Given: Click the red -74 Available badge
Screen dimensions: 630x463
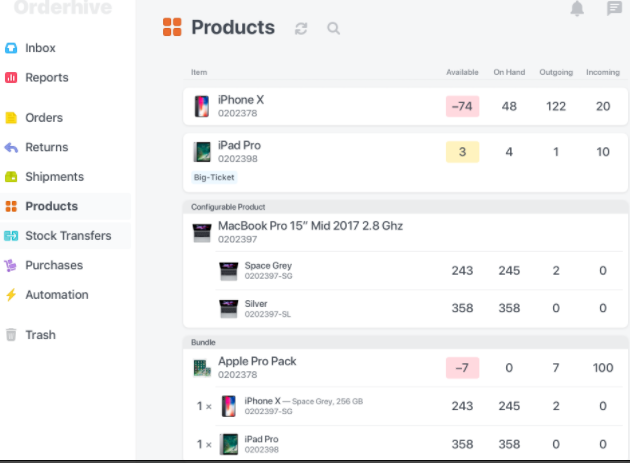Looking at the screenshot, I should click(462, 107).
